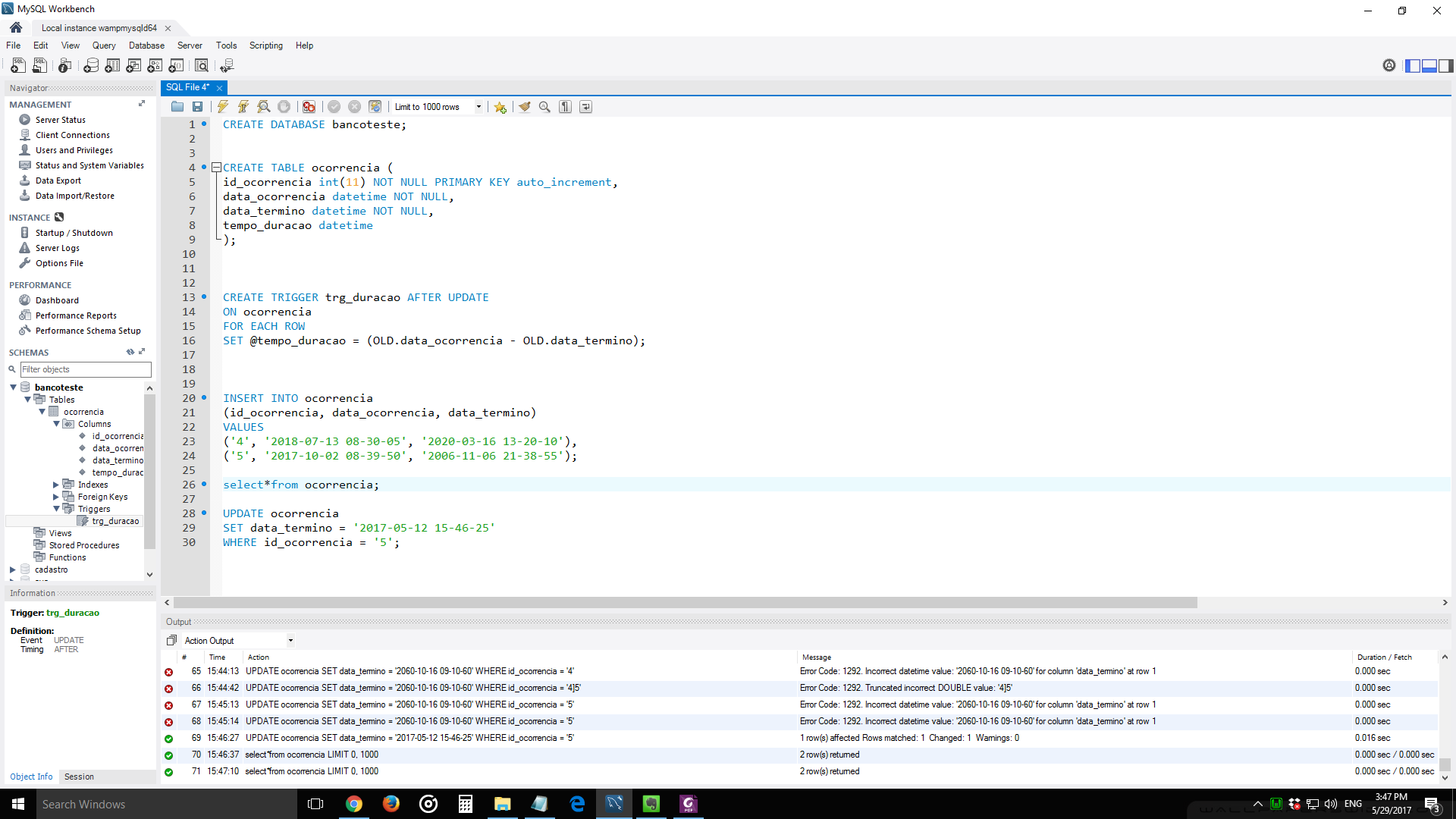
Task: Run EXPLAIN on the statement under cursor
Action: 264,107
